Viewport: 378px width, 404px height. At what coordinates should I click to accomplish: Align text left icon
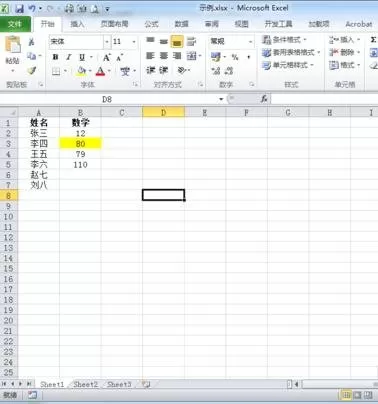point(150,56)
